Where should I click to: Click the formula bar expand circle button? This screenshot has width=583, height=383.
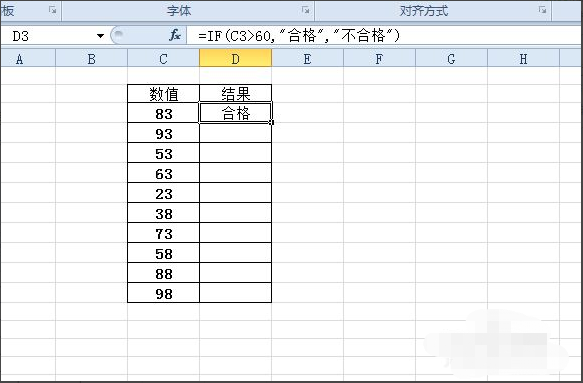point(118,35)
